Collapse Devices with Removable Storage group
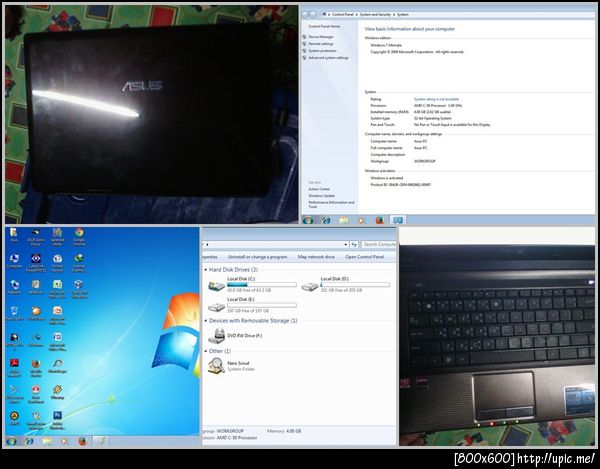Screen dimensions: 600x469 pos(206,321)
